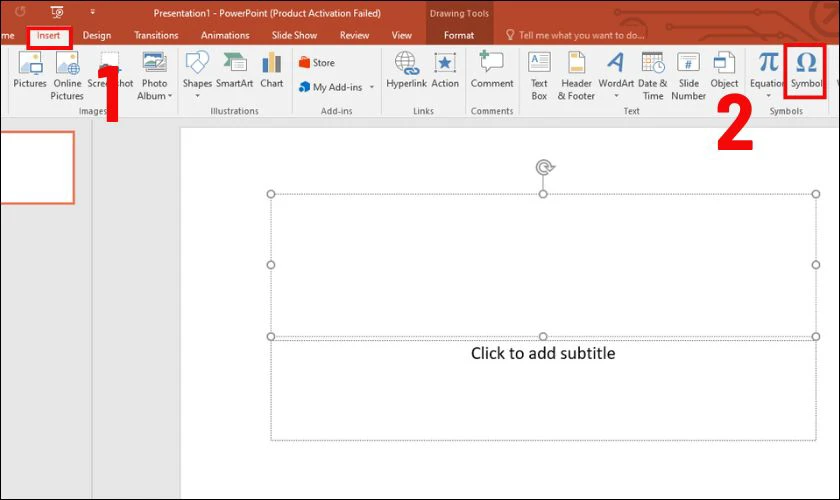Open the Symbol dialog
840x500 pixels.
click(x=805, y=70)
